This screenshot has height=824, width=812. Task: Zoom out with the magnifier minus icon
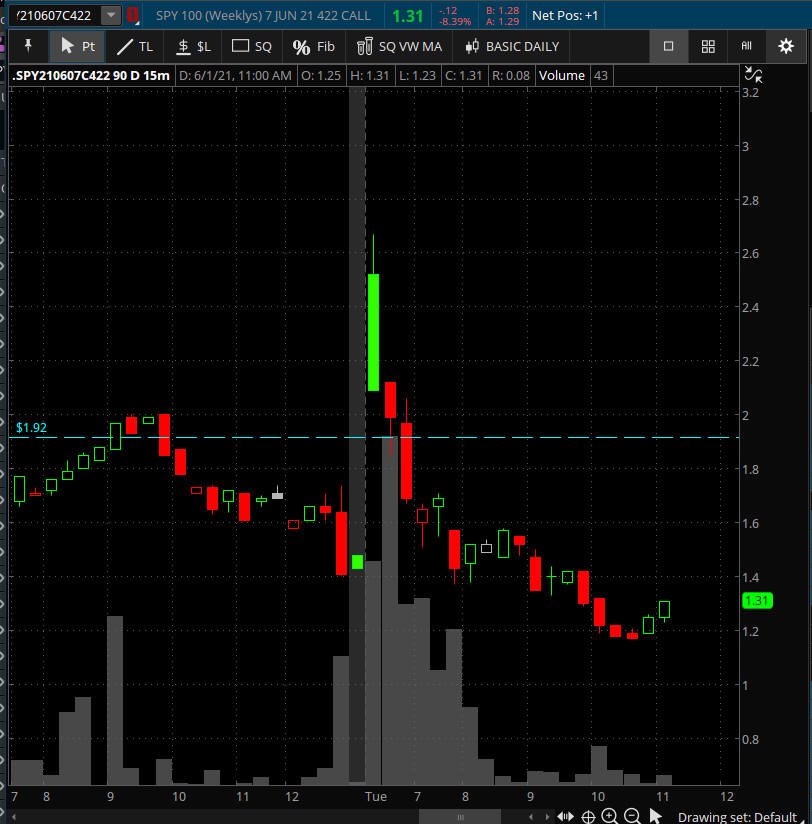coord(632,816)
